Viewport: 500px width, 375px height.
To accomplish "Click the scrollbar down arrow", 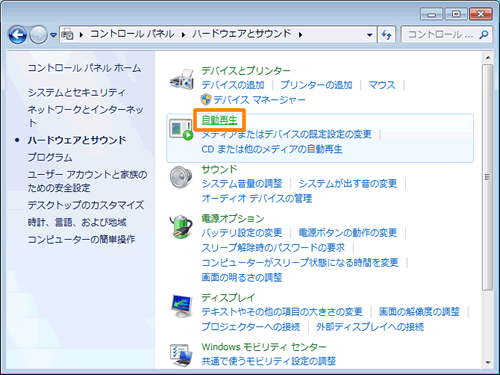I will [488, 362].
